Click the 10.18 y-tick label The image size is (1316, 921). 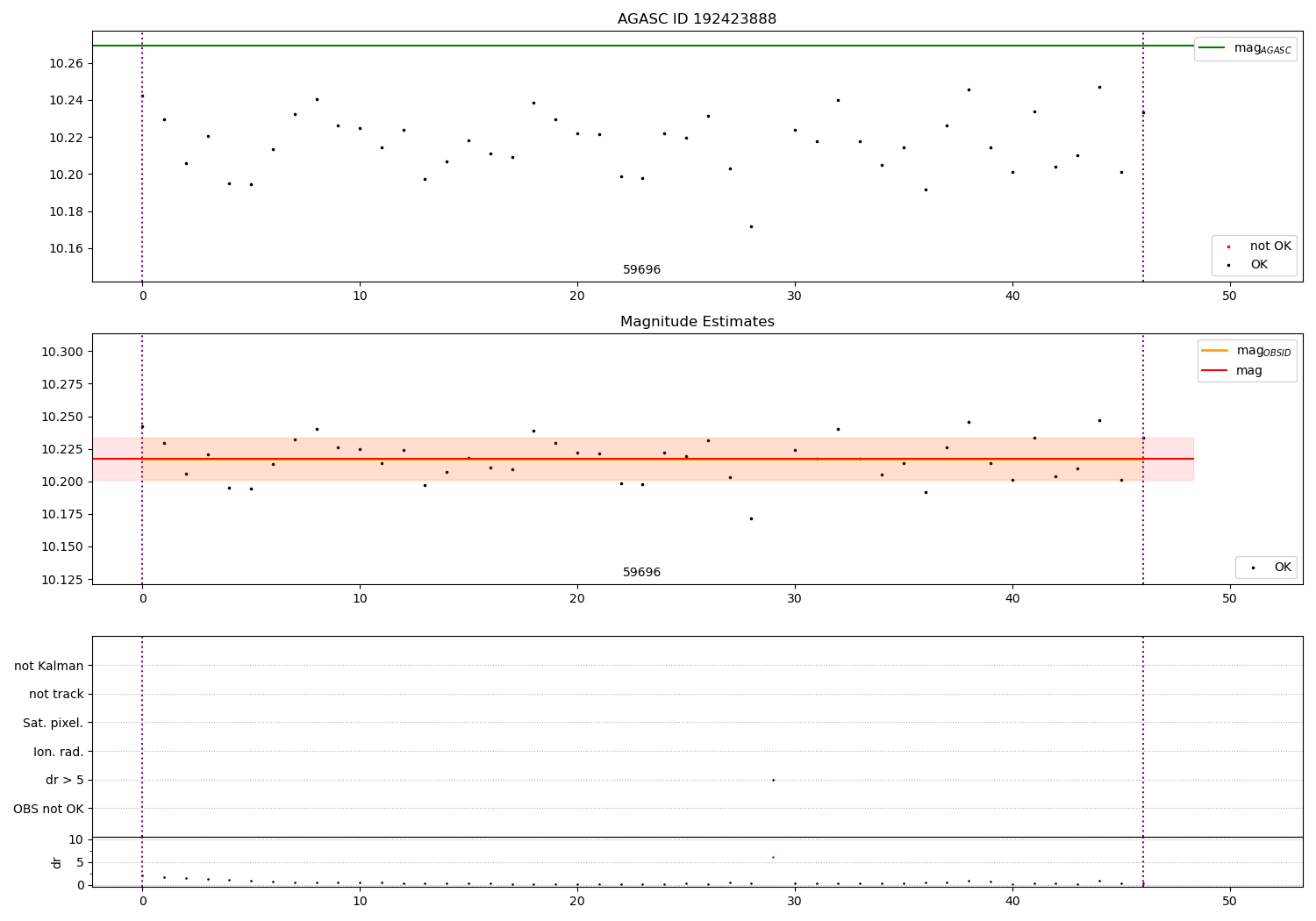(66, 211)
